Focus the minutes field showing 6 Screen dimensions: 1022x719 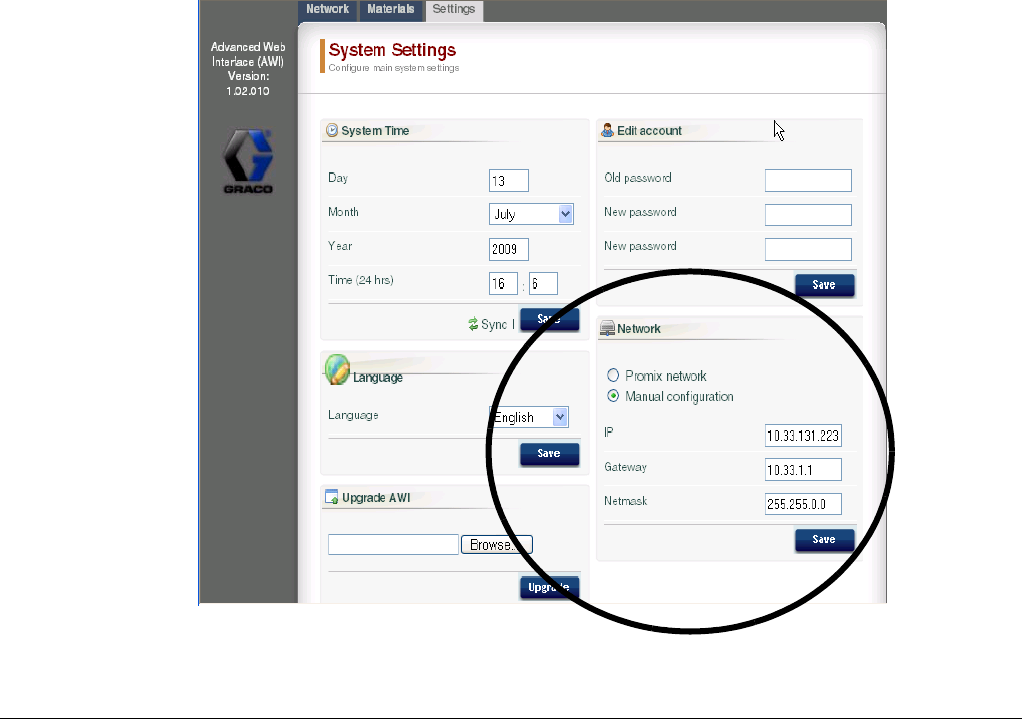543,284
